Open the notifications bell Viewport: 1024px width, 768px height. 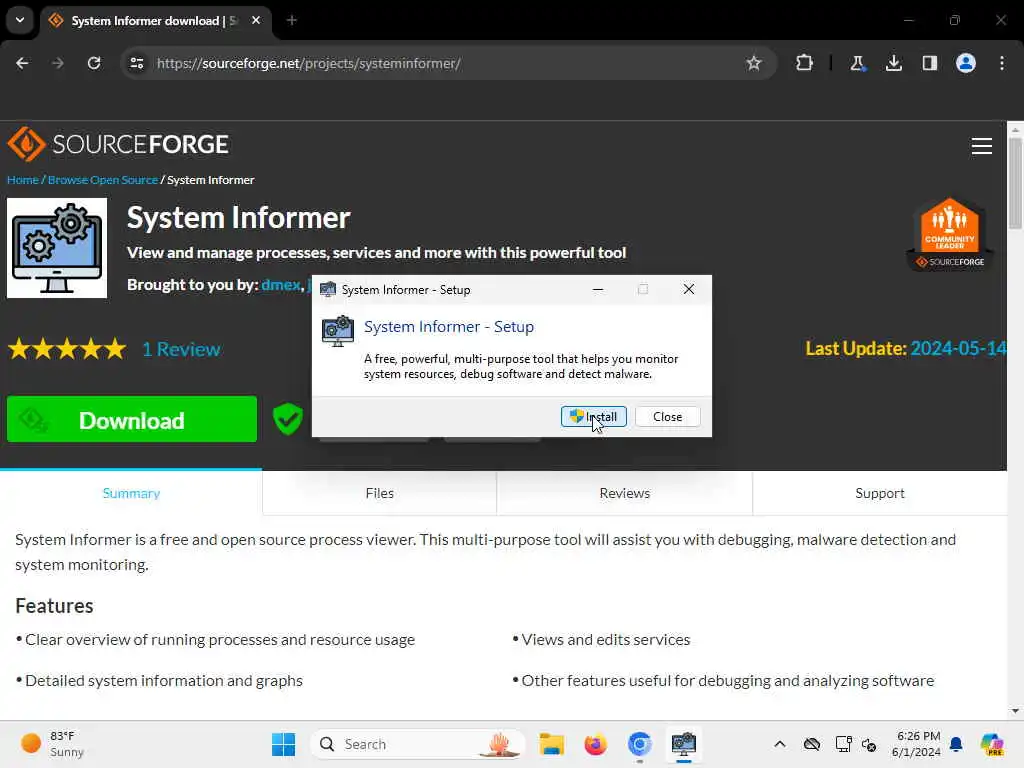click(956, 744)
